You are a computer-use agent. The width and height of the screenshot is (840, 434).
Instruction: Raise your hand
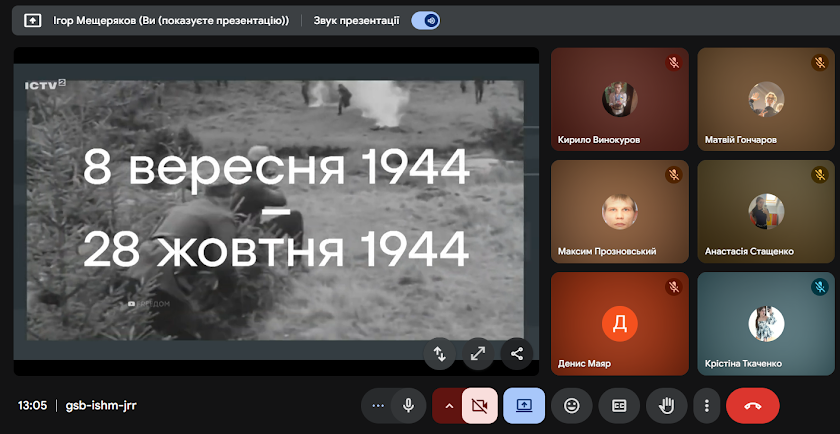(x=666, y=405)
